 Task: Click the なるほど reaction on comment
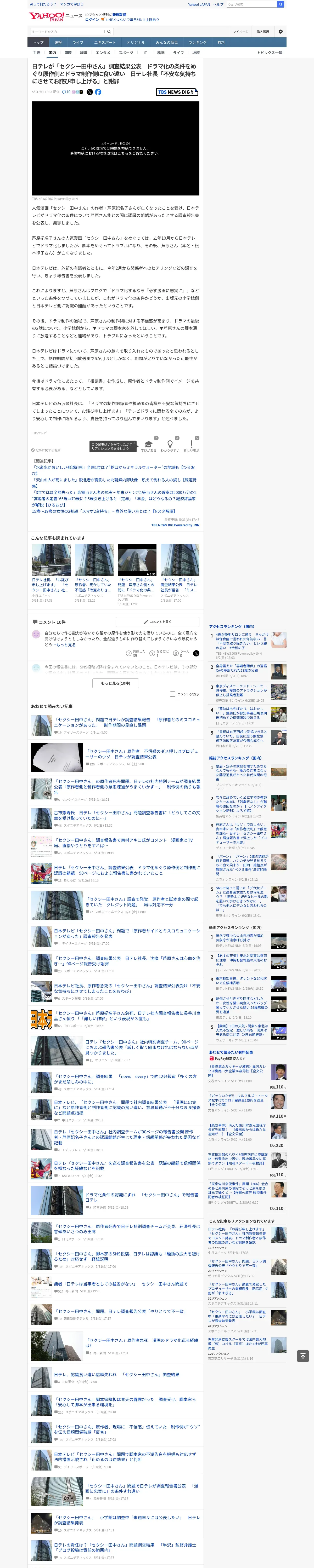(x=160, y=653)
